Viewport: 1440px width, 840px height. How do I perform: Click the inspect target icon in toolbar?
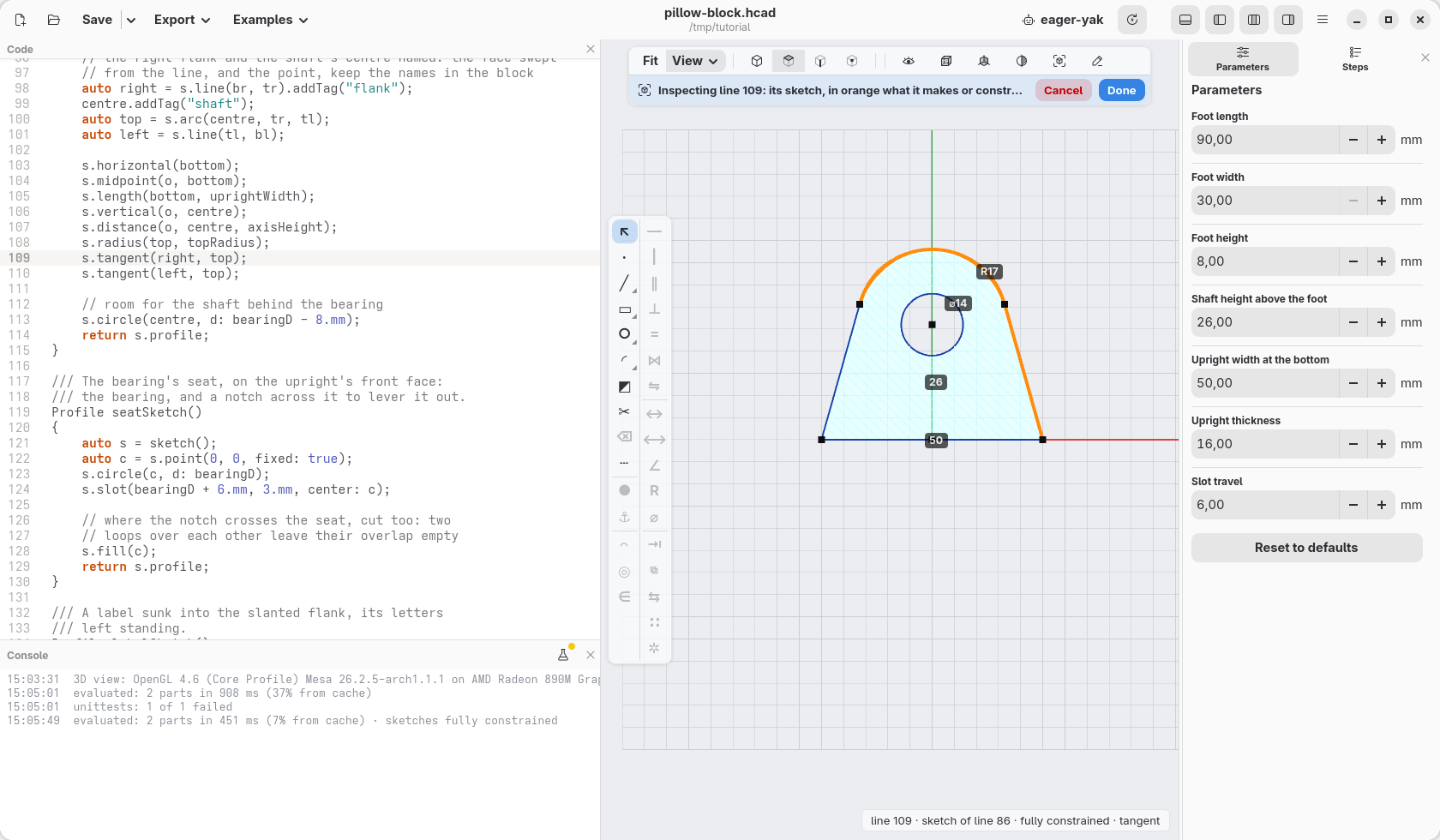(x=1059, y=61)
